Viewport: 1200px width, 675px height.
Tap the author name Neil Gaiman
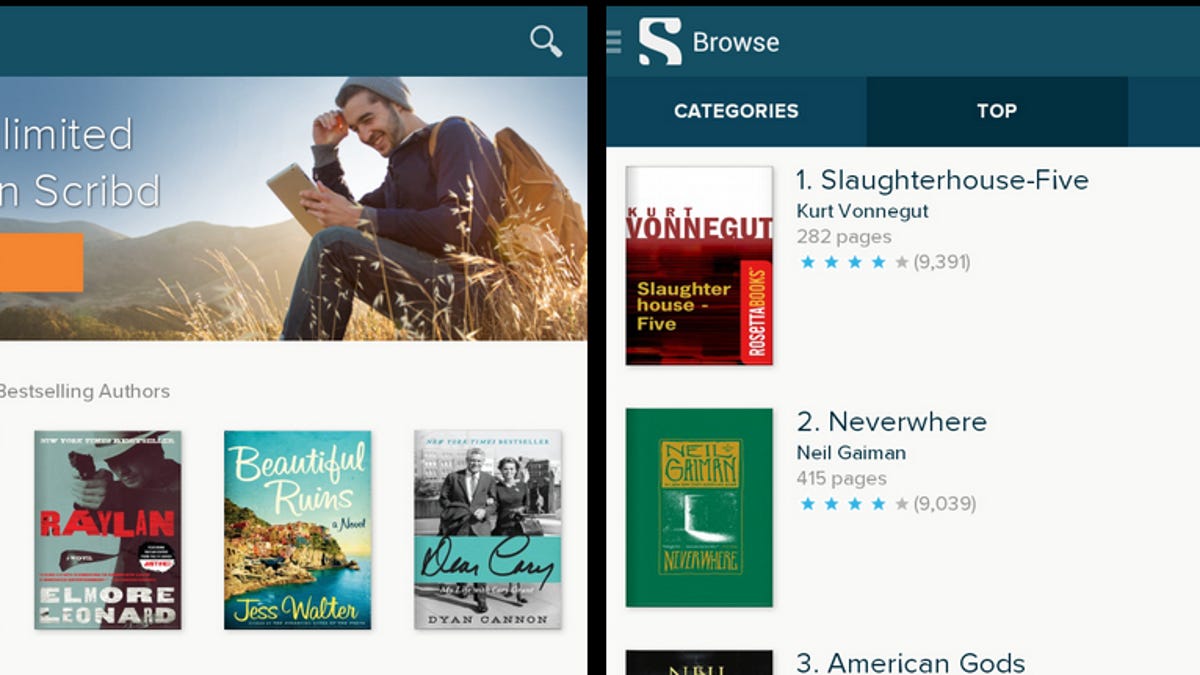click(853, 453)
